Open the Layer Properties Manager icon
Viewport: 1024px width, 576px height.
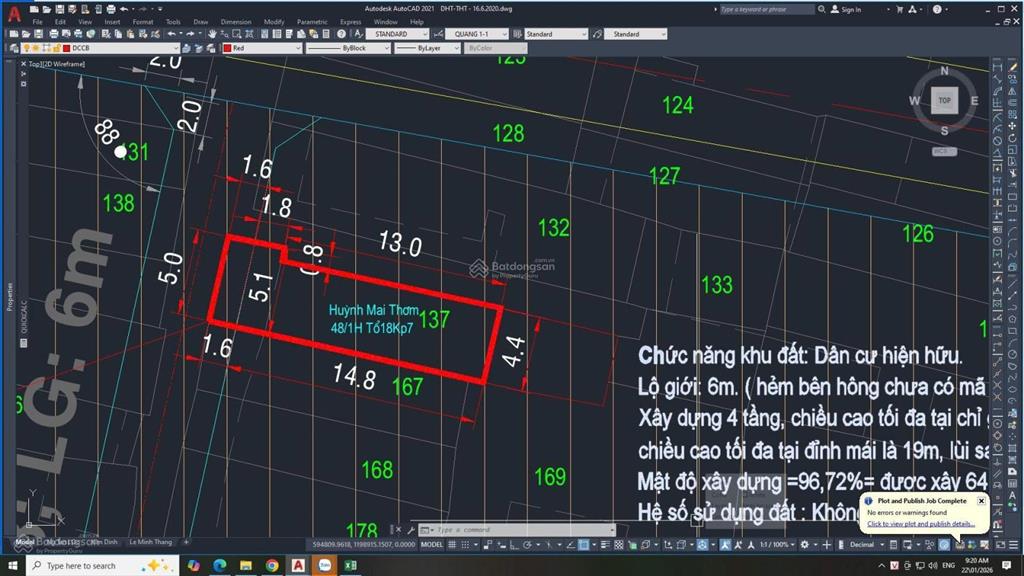coord(14,47)
